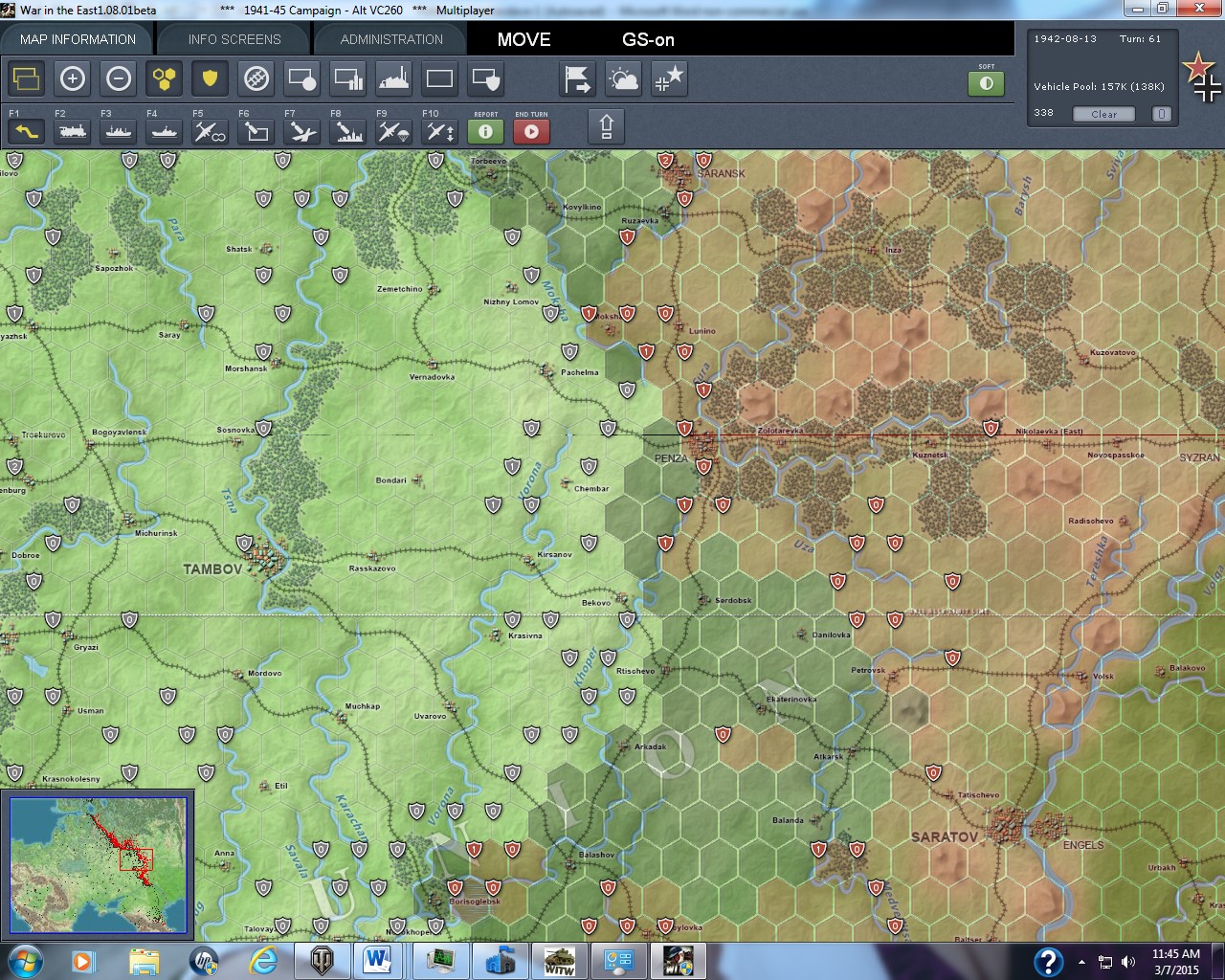1225x980 pixels.
Task: Click the minimap overview thumbnail
Action: coord(99,865)
